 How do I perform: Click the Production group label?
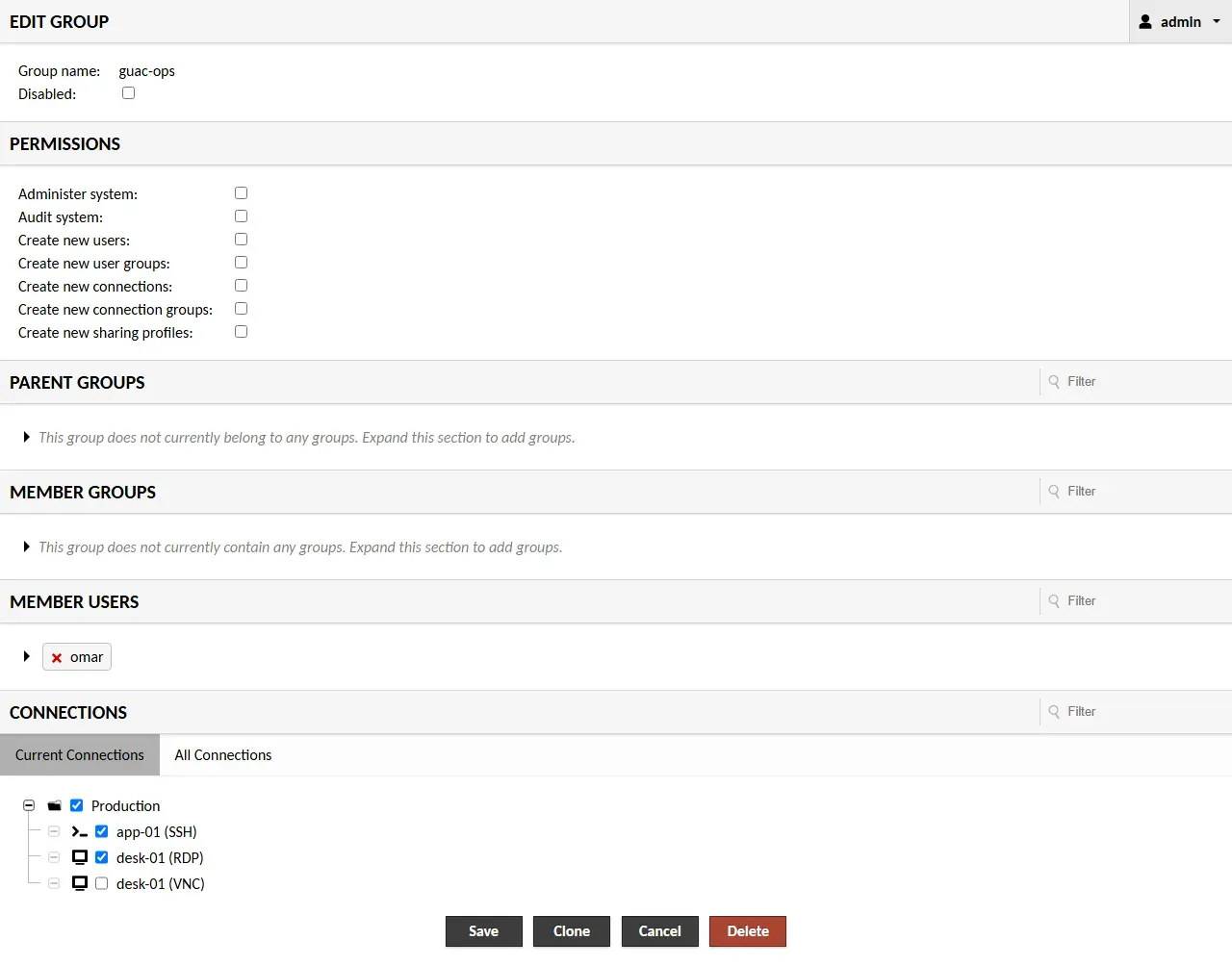126,805
